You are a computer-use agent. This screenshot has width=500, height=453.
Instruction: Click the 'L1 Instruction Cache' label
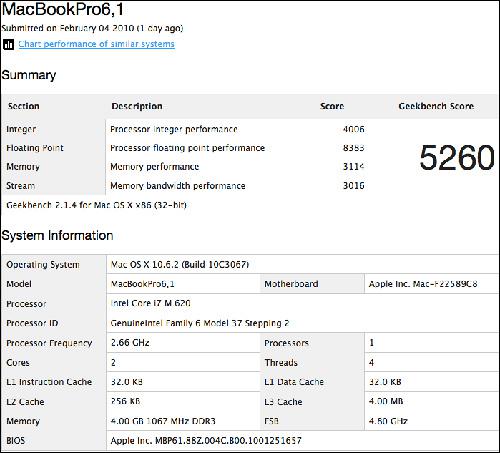pos(49,382)
